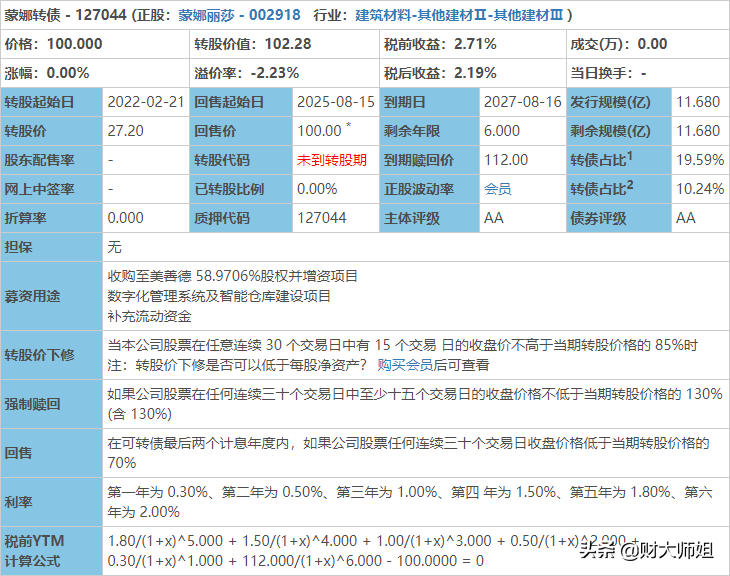Select the 涨幅: 0.00% cell

[x=95, y=73]
